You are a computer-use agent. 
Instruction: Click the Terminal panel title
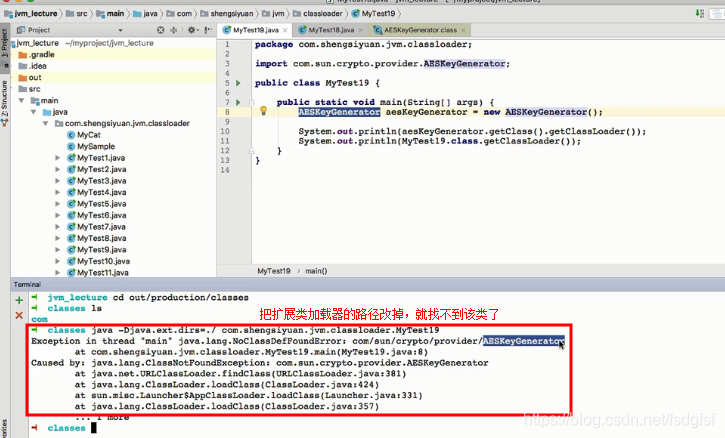click(27, 284)
